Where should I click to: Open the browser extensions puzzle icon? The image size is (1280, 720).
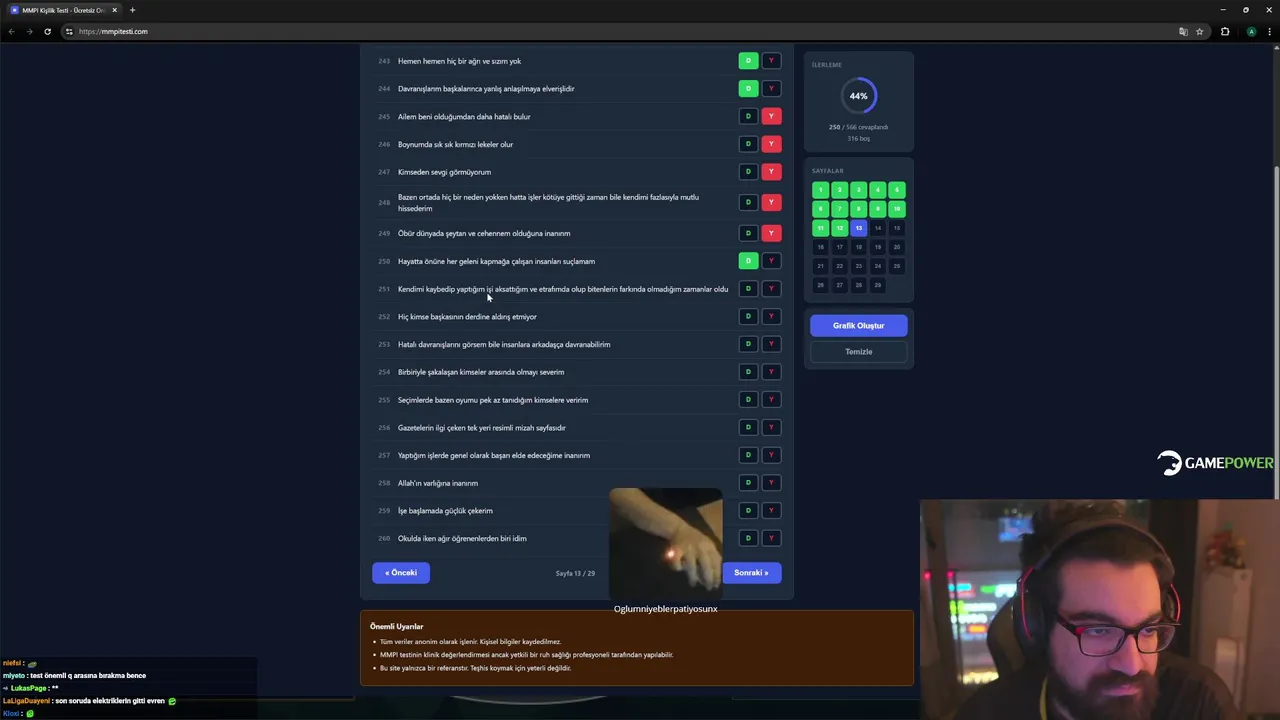(1225, 31)
